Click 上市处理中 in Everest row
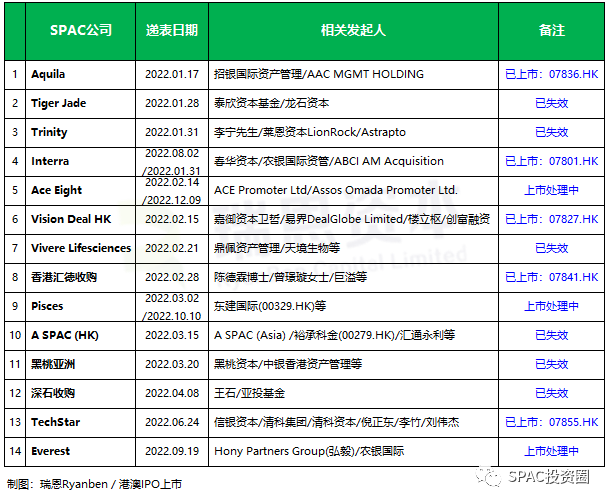This screenshot has height=504, width=609. coord(552,451)
